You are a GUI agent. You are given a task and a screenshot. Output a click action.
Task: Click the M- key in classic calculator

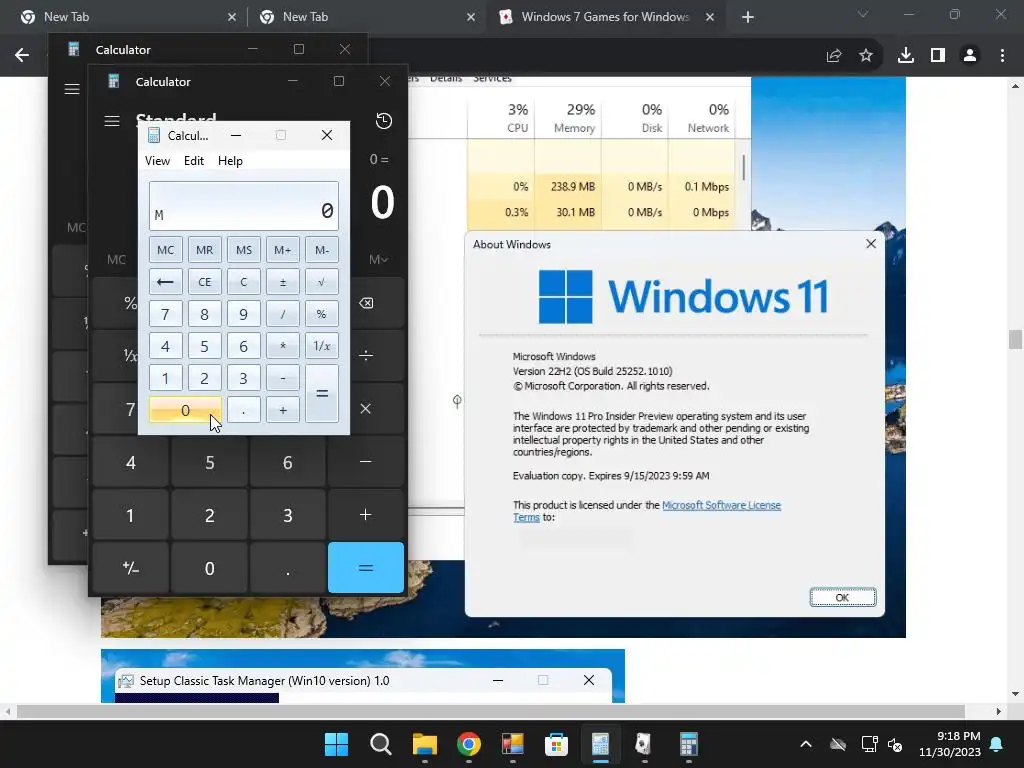click(x=322, y=250)
